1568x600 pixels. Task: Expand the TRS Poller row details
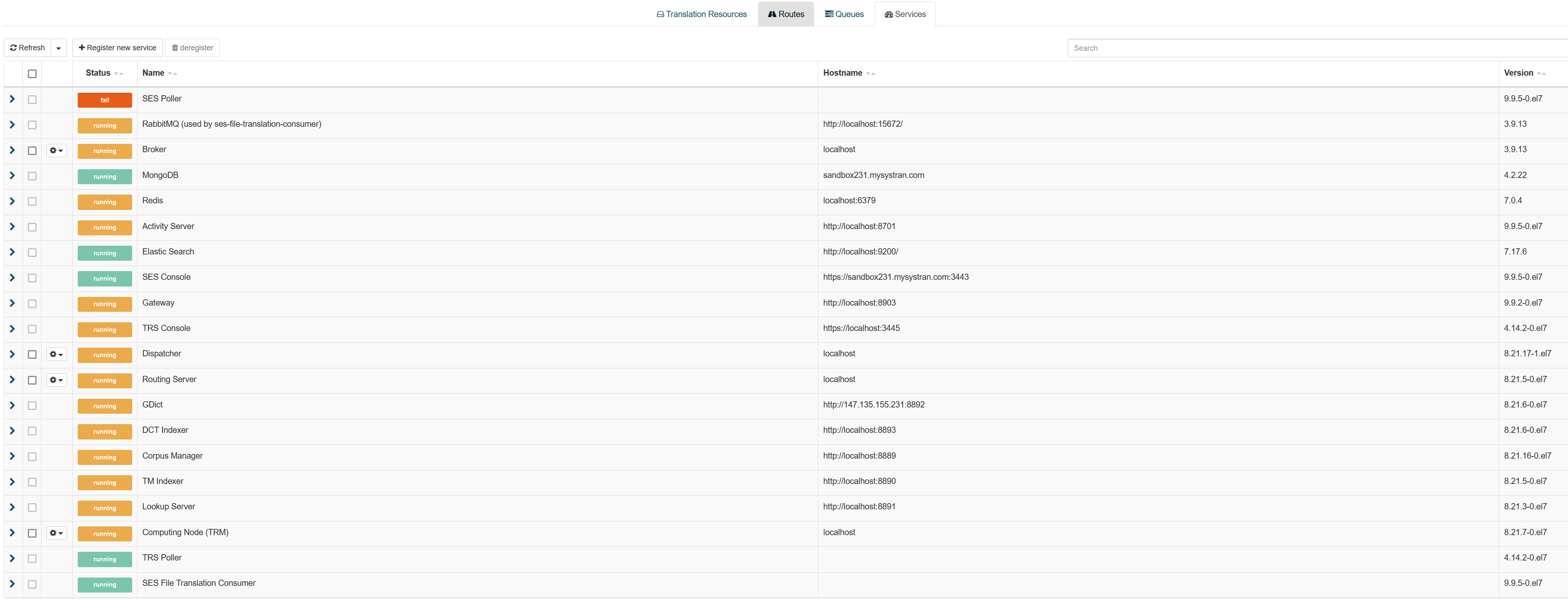tap(12, 558)
